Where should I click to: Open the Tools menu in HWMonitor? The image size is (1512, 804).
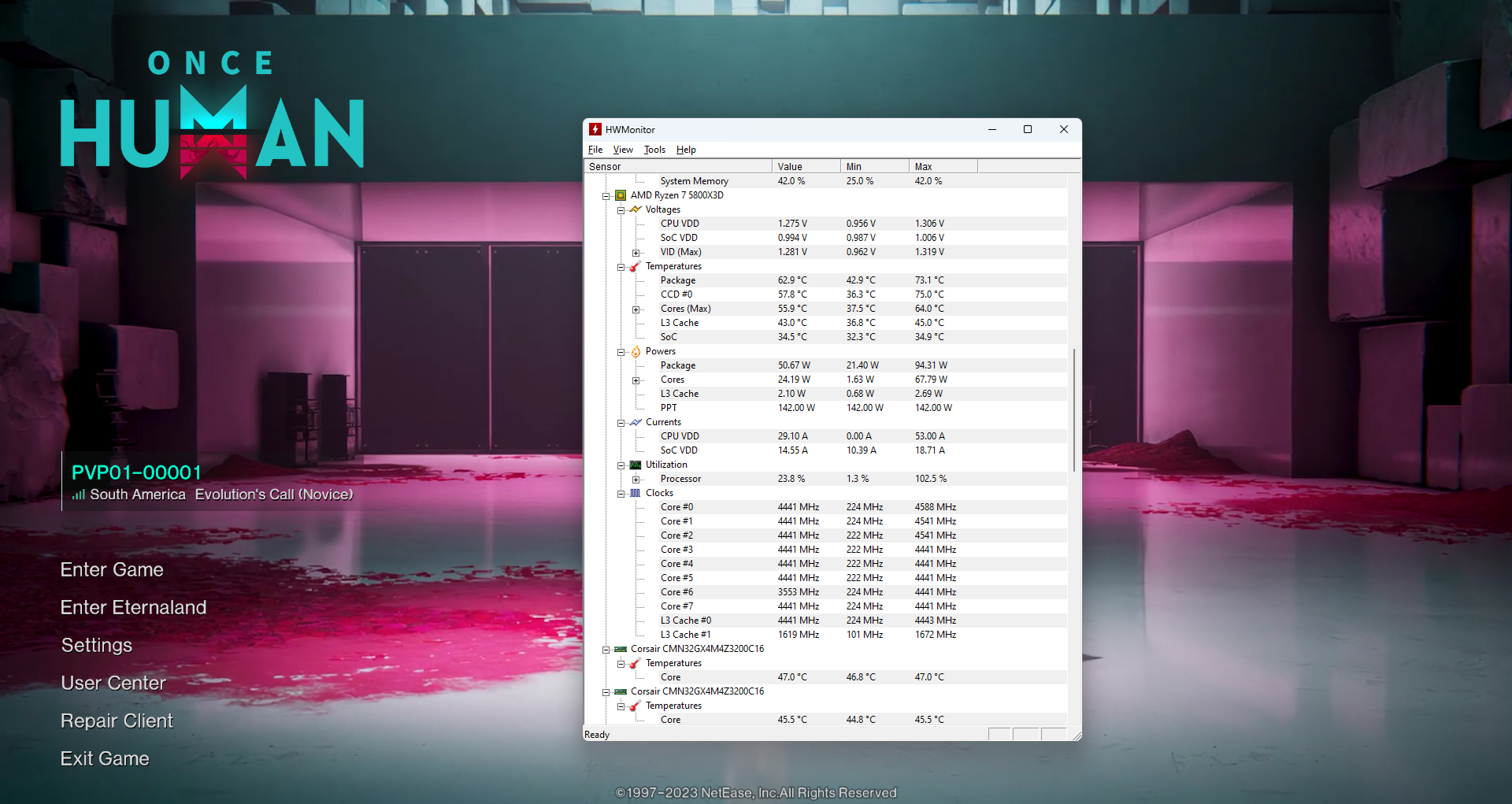point(654,150)
